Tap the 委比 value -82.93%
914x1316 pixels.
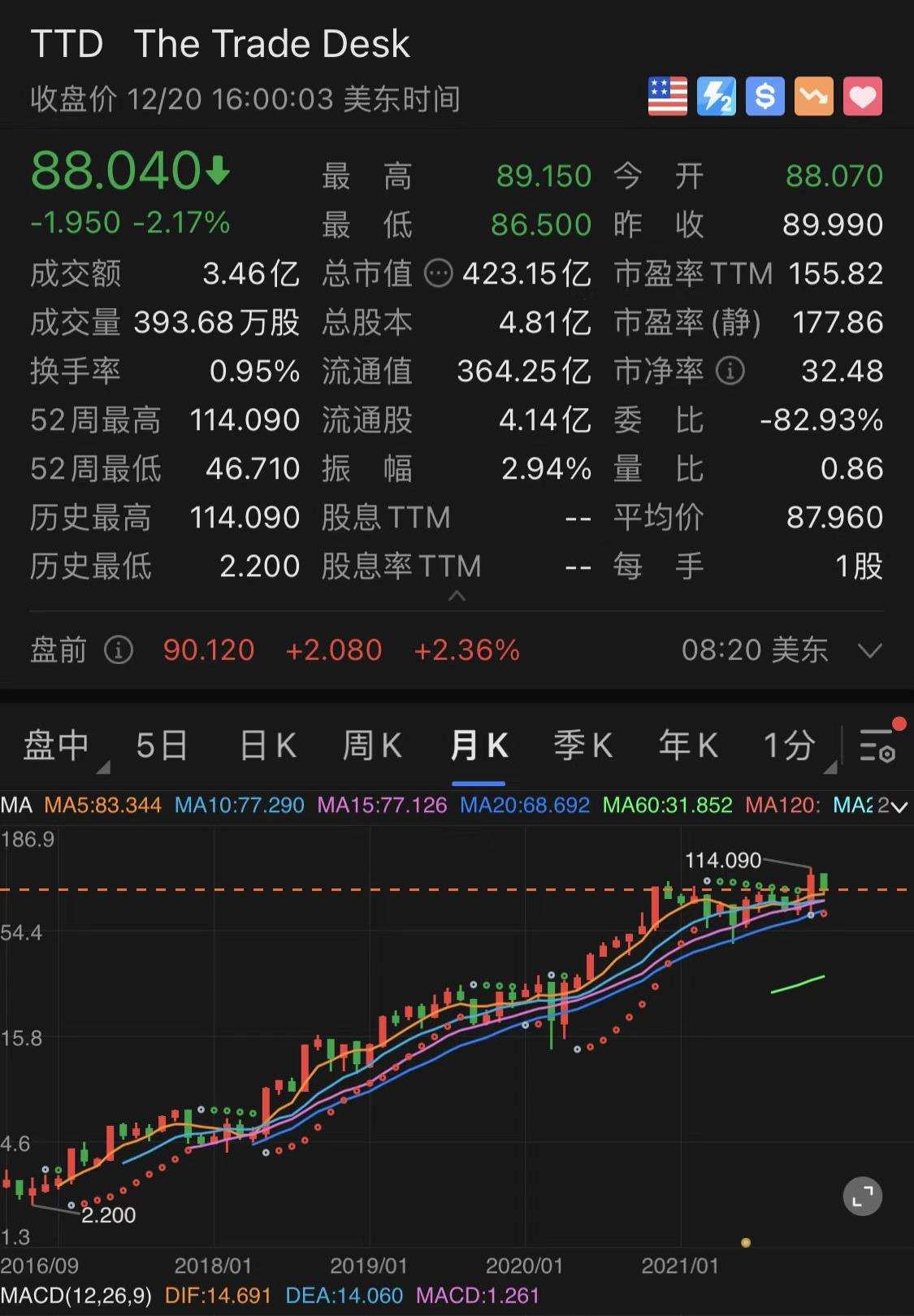[x=821, y=420]
